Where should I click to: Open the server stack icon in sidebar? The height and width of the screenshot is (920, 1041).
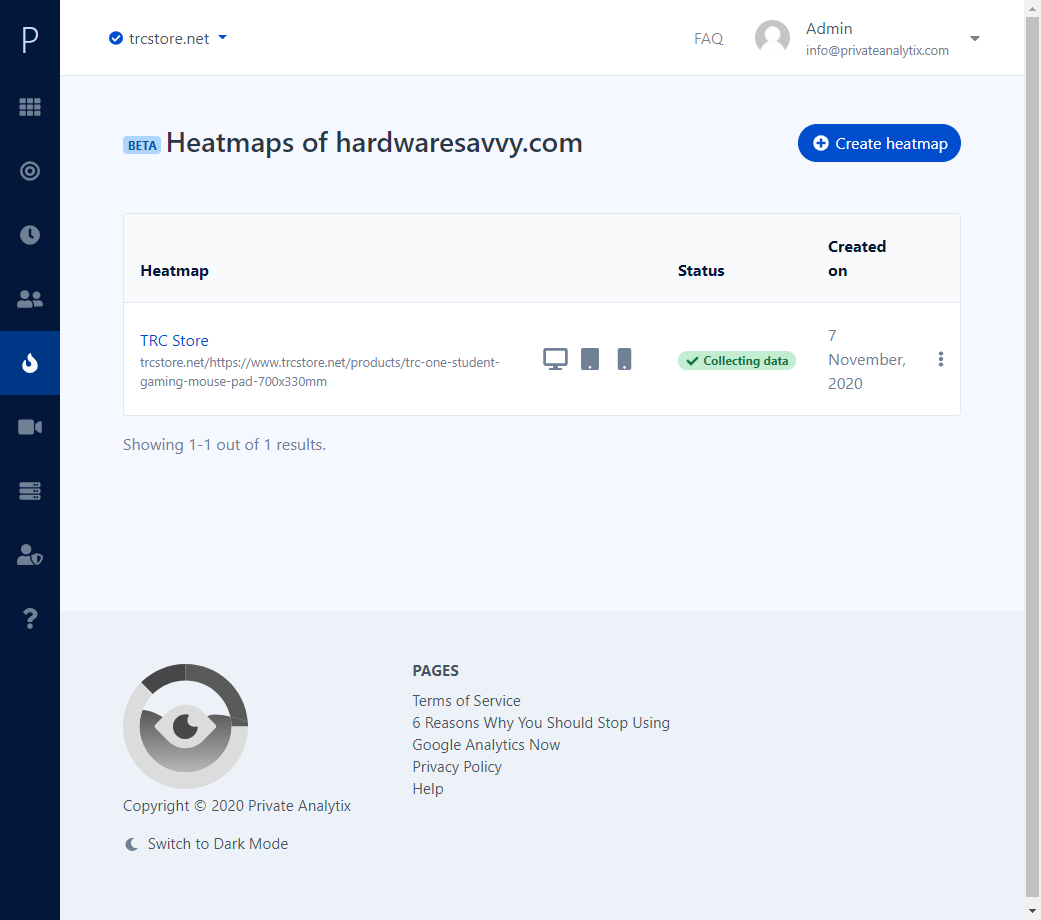[30, 491]
